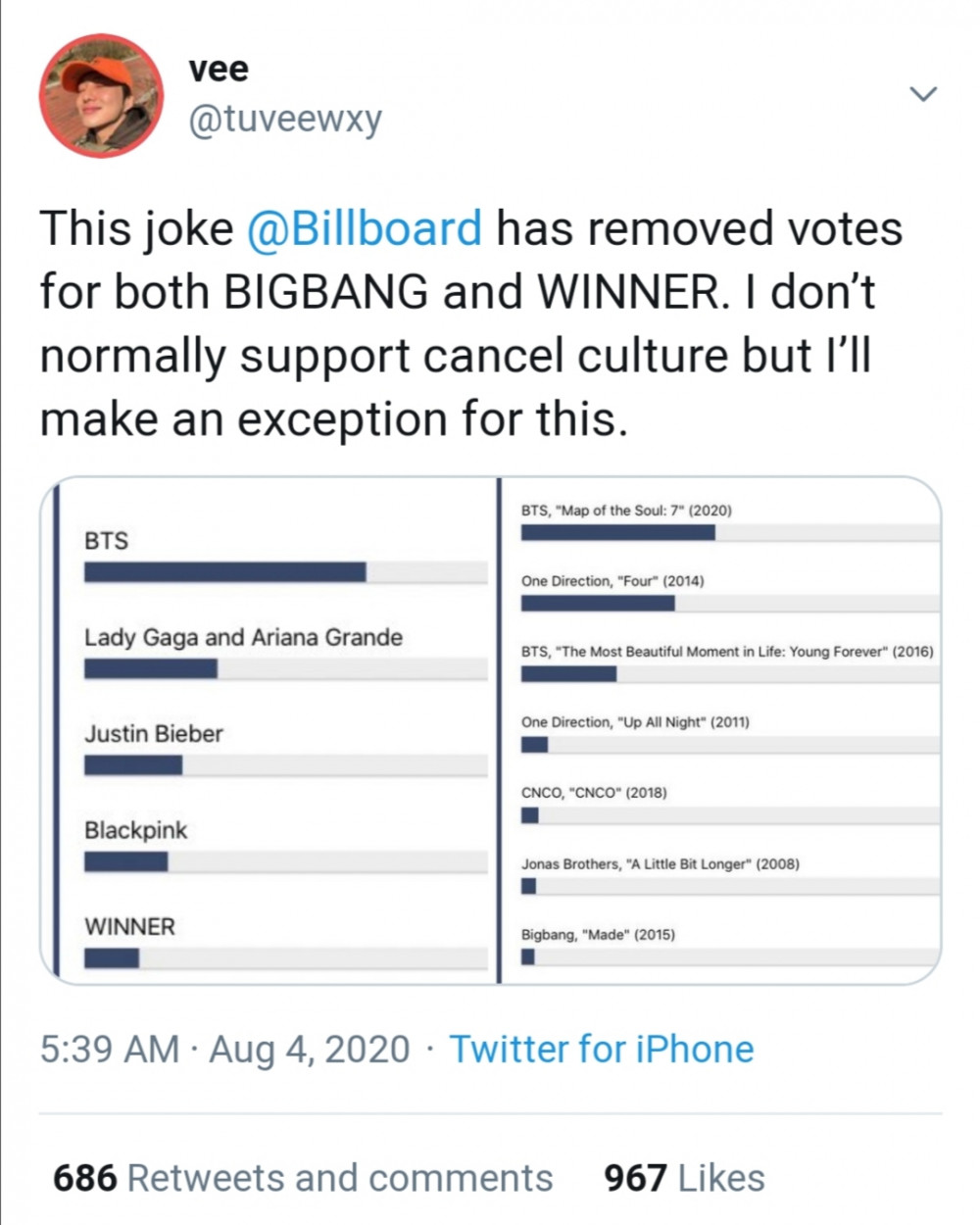980x1225 pixels.
Task: Select the Bigbang "Made" (2015) bar
Action: 730,956
